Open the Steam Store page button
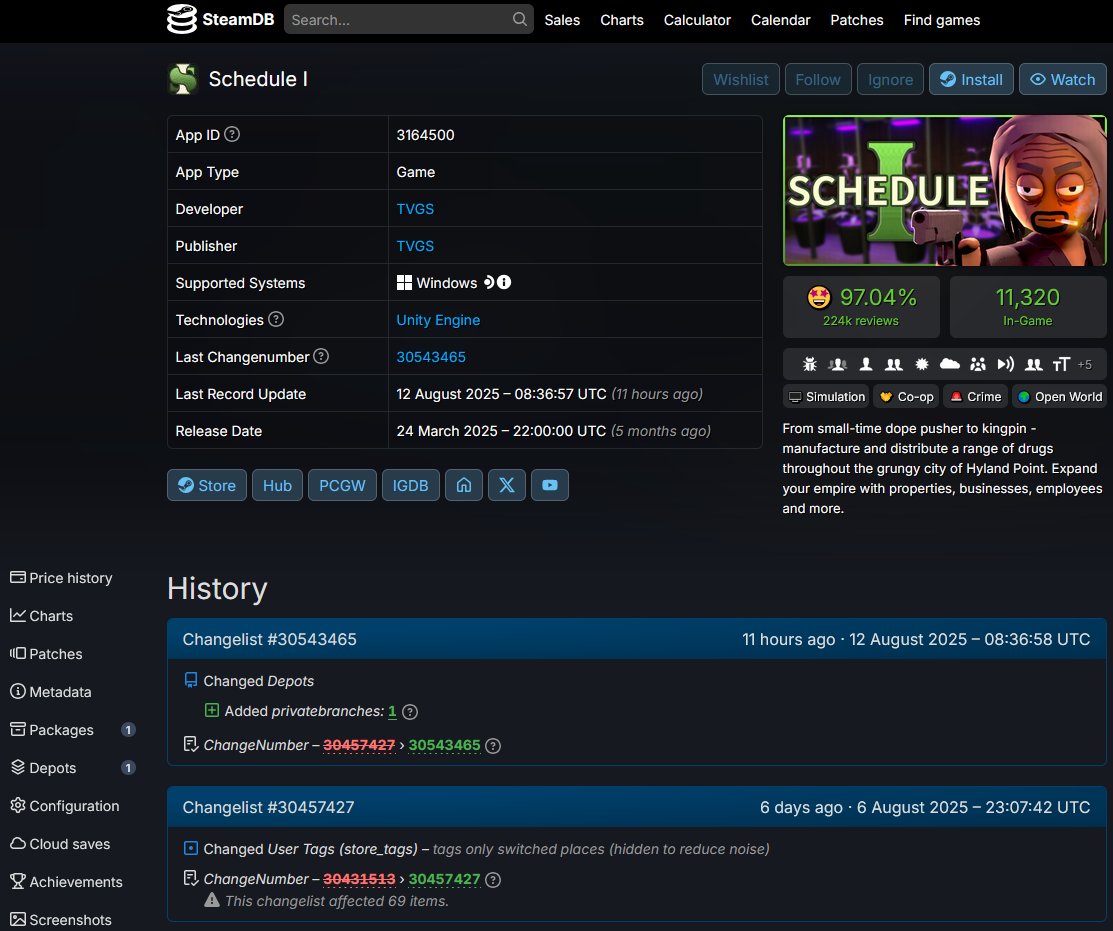Screen dimensions: 1113x931 pyautogui.click(x=207, y=485)
